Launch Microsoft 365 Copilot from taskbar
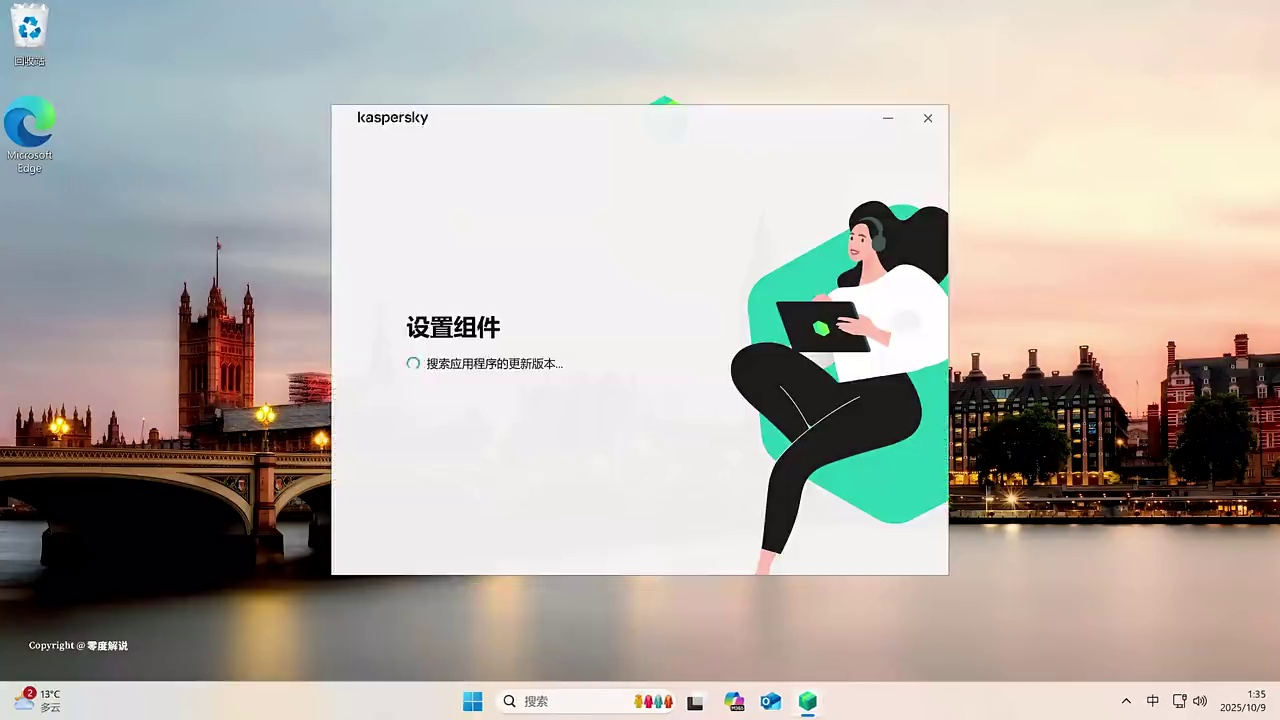 pos(734,702)
